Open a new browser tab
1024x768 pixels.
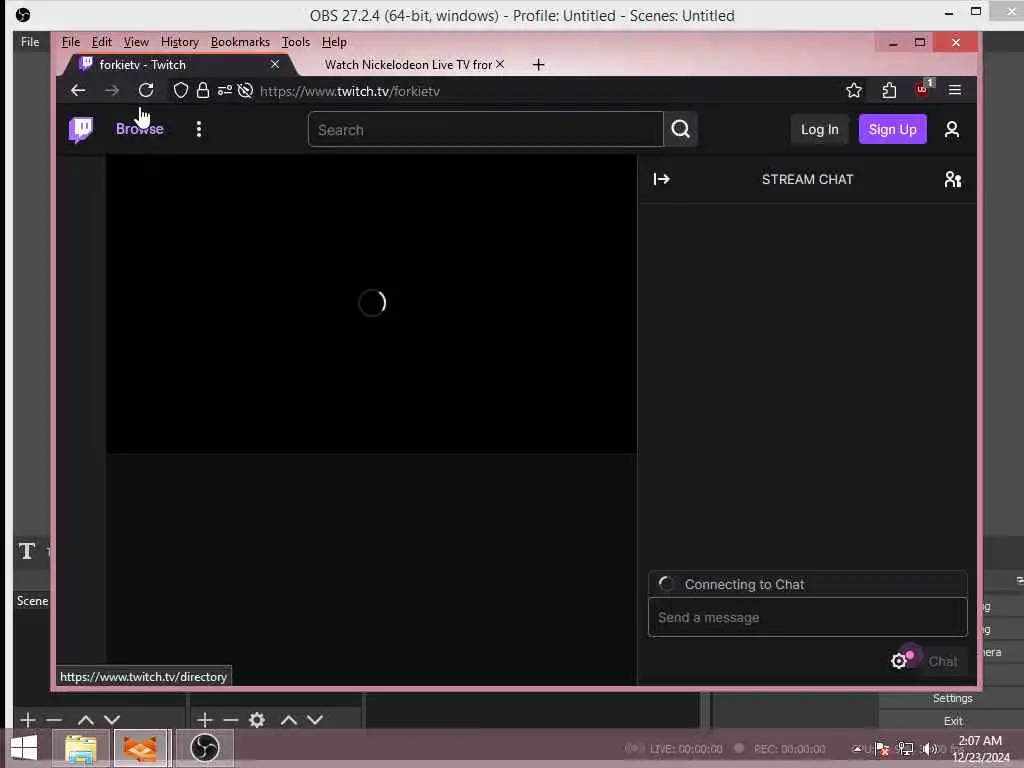pos(538,65)
